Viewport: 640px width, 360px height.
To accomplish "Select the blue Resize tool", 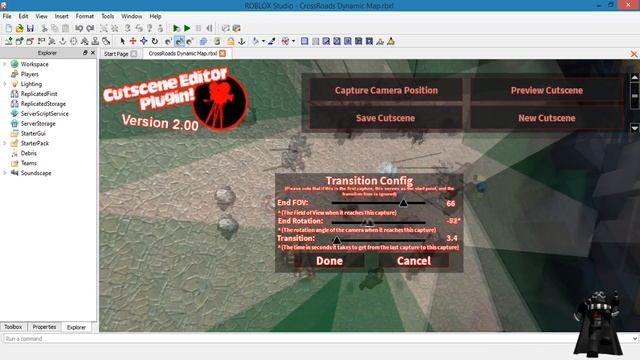I will 144,41.
